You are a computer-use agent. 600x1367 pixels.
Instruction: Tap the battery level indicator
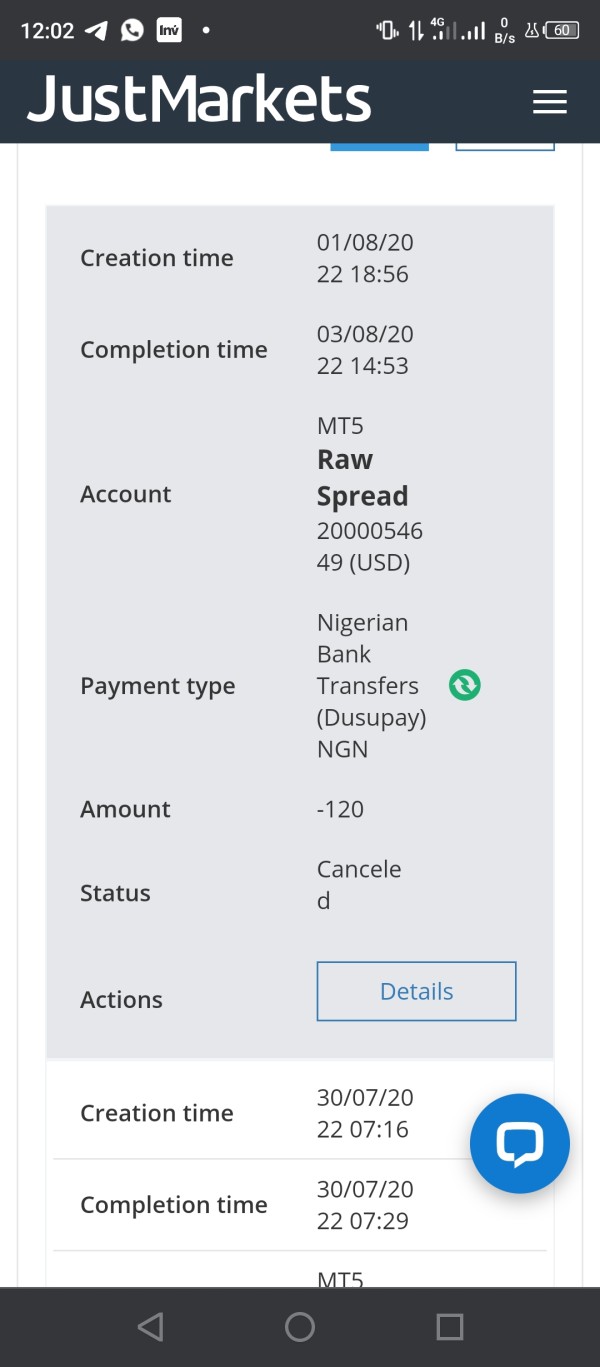562,30
